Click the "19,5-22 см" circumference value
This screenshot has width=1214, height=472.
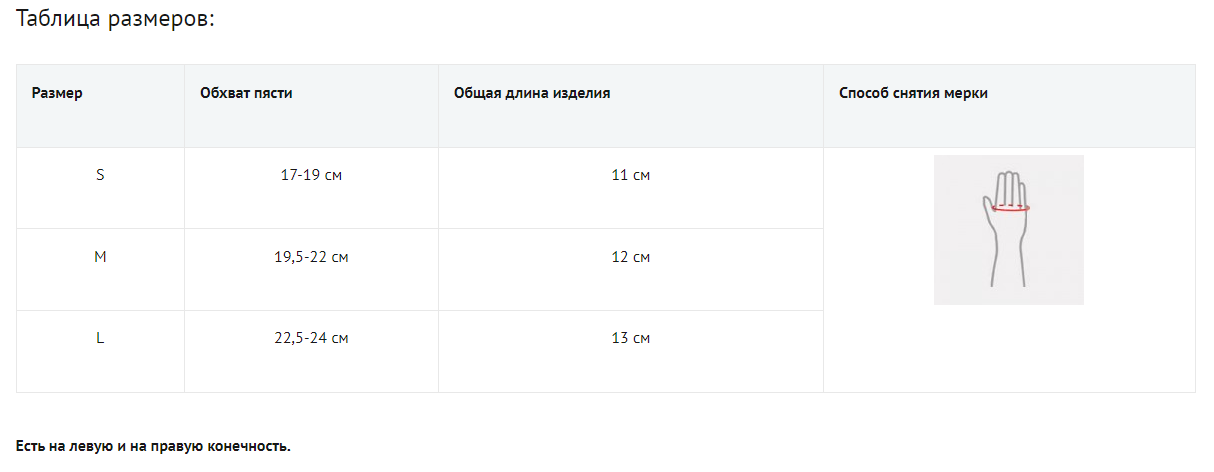311,257
